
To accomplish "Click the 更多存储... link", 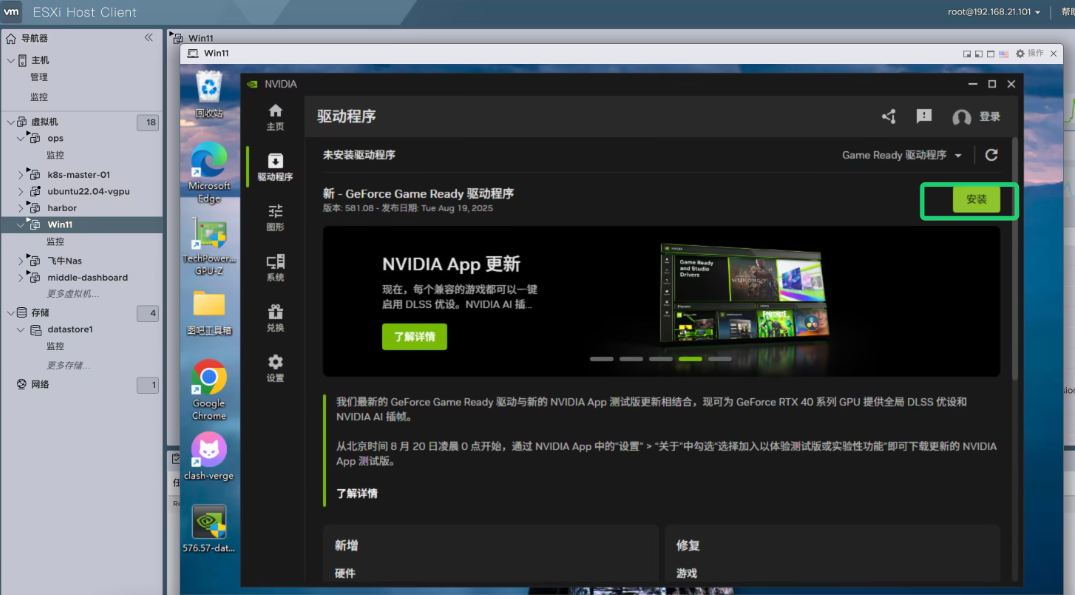I will click(x=69, y=365).
